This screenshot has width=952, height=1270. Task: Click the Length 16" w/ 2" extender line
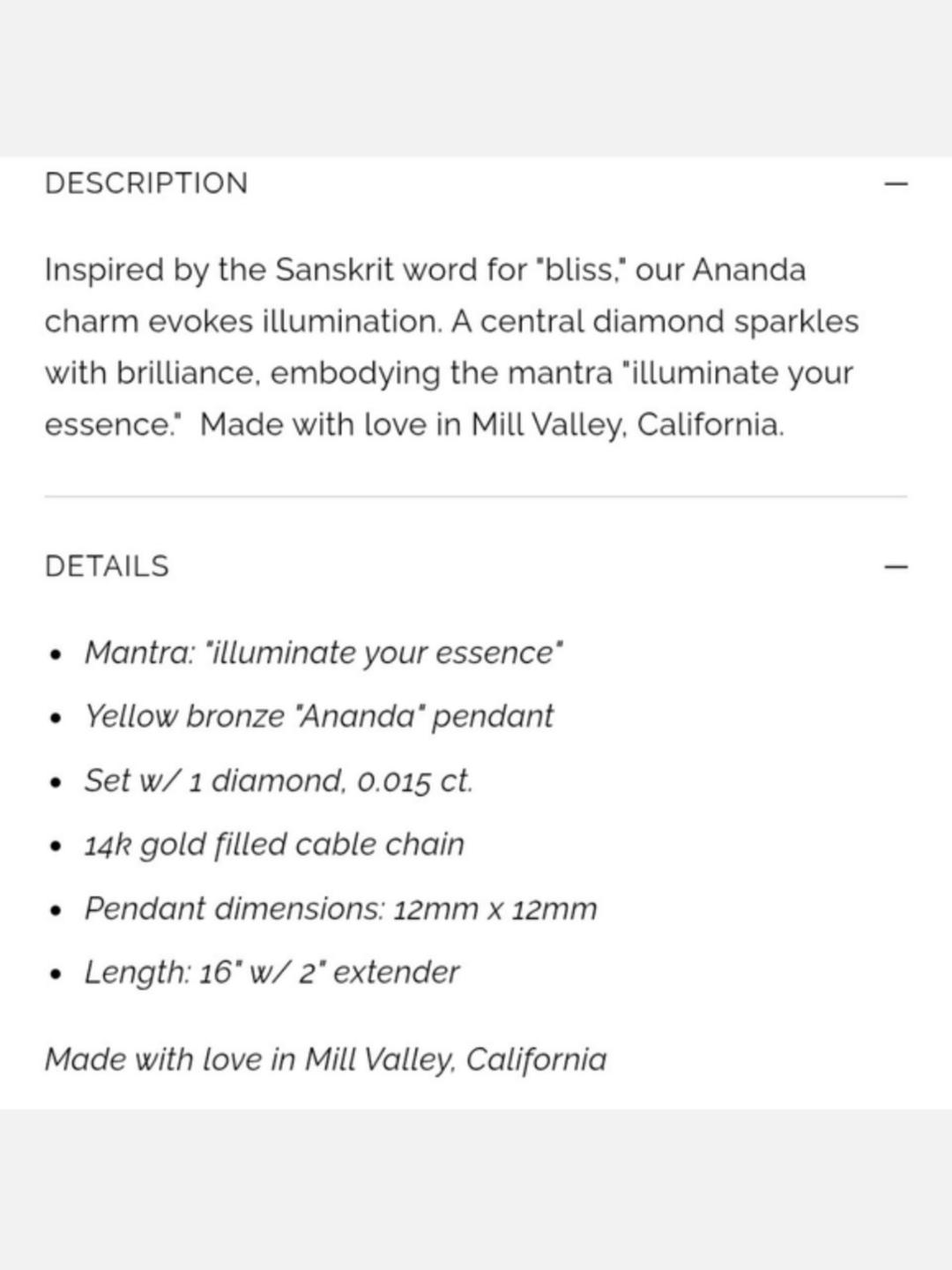pyautogui.click(x=271, y=973)
